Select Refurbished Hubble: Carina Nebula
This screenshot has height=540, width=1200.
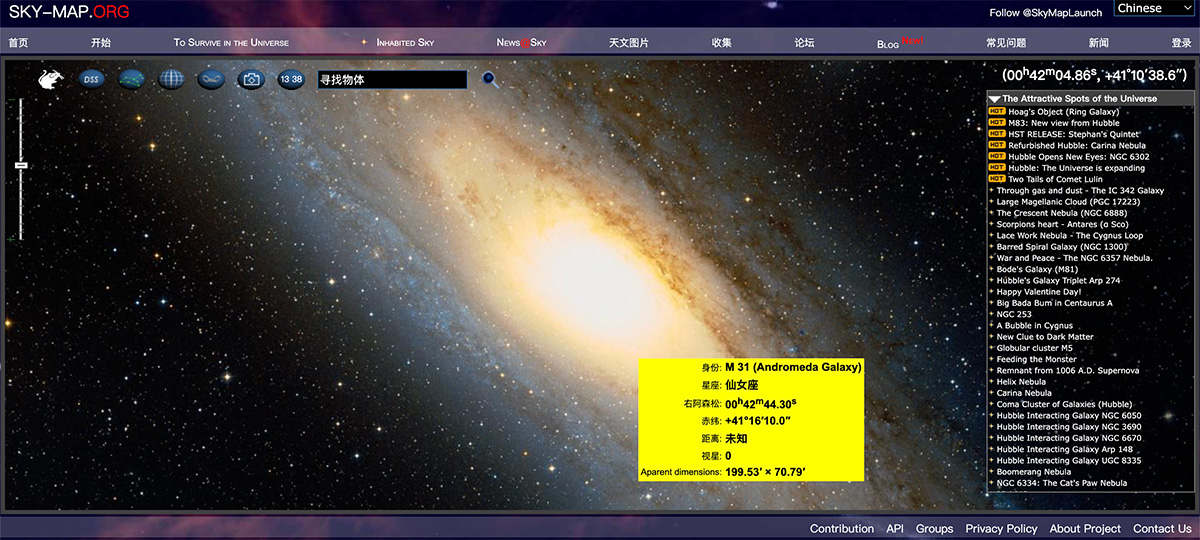coord(1077,145)
